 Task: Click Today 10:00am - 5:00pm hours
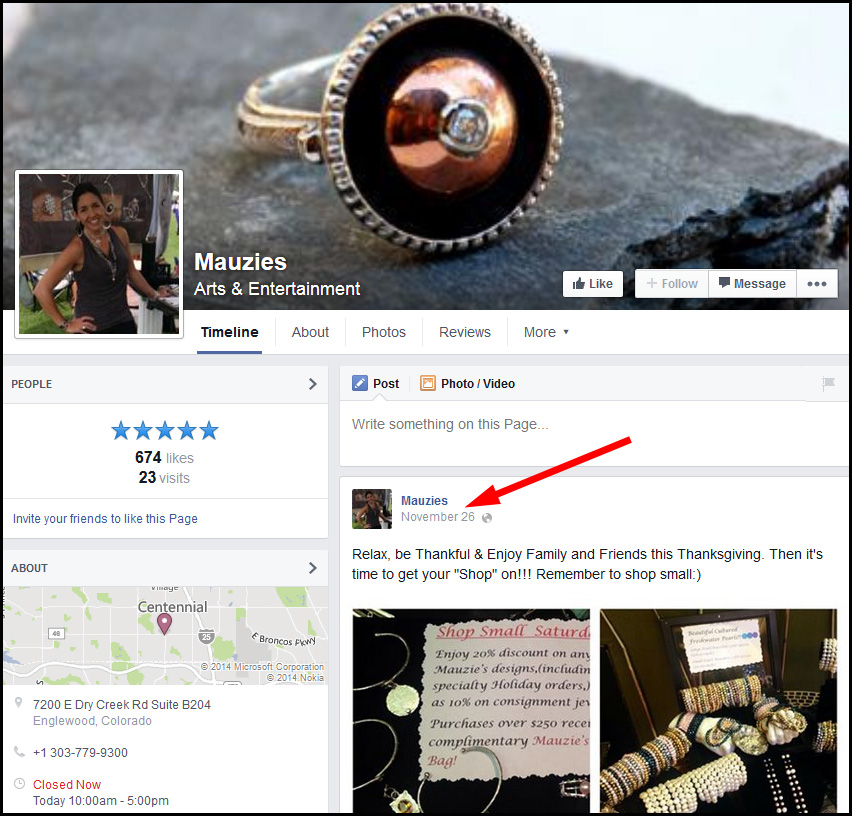tap(101, 801)
